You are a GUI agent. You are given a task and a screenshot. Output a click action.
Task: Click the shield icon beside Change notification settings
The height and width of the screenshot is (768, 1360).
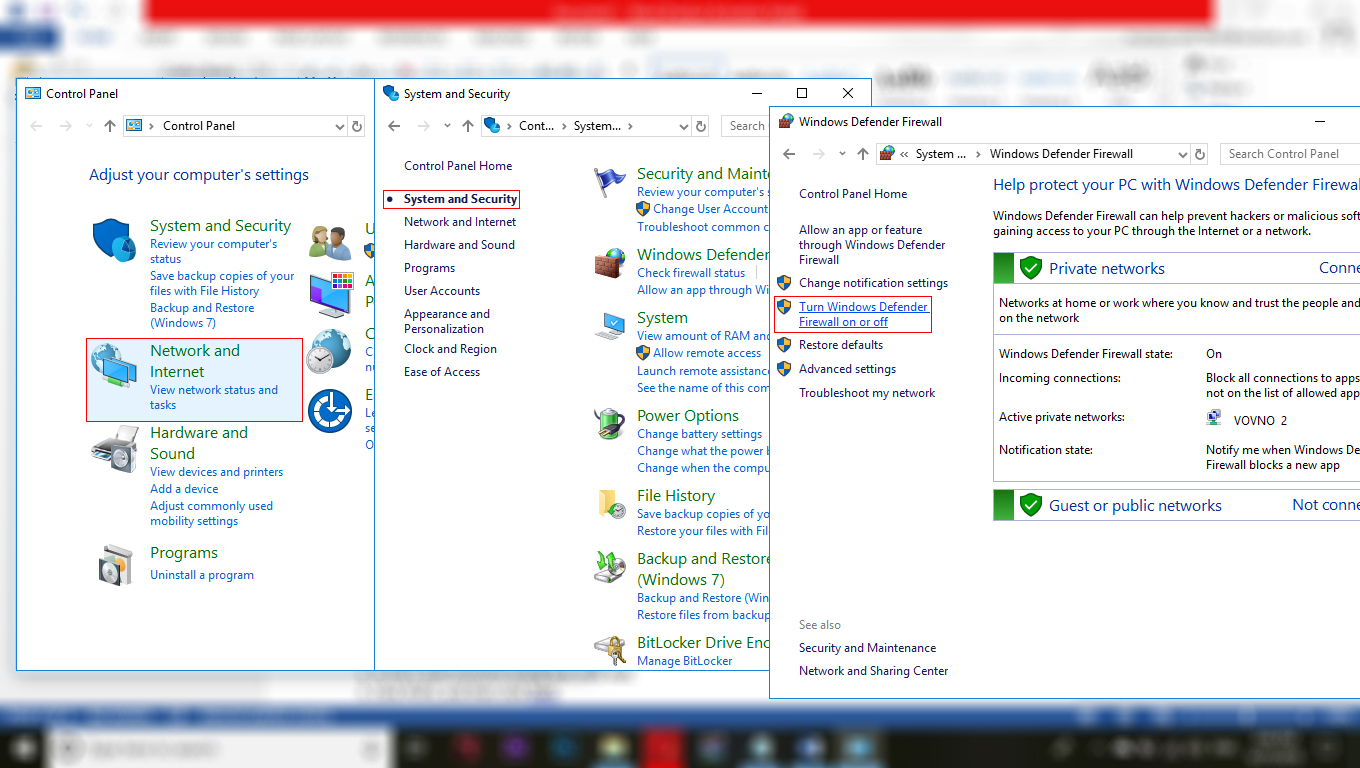[785, 283]
